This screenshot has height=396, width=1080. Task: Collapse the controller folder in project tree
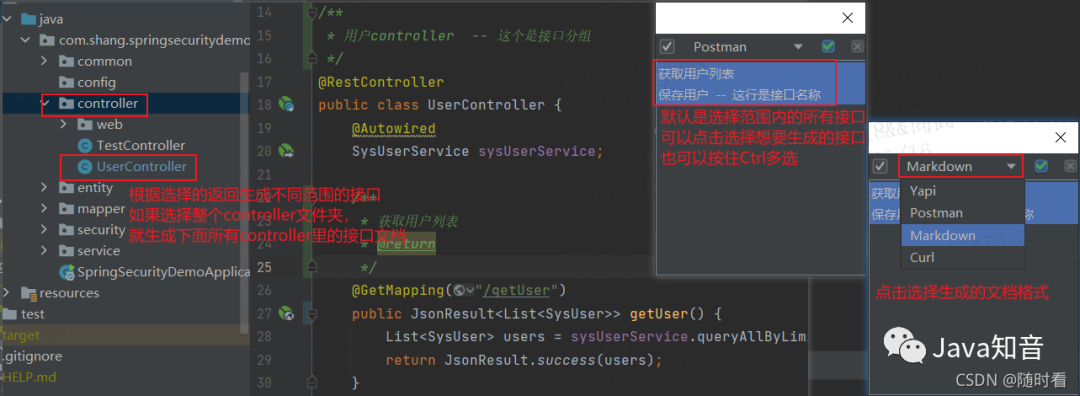(45, 104)
